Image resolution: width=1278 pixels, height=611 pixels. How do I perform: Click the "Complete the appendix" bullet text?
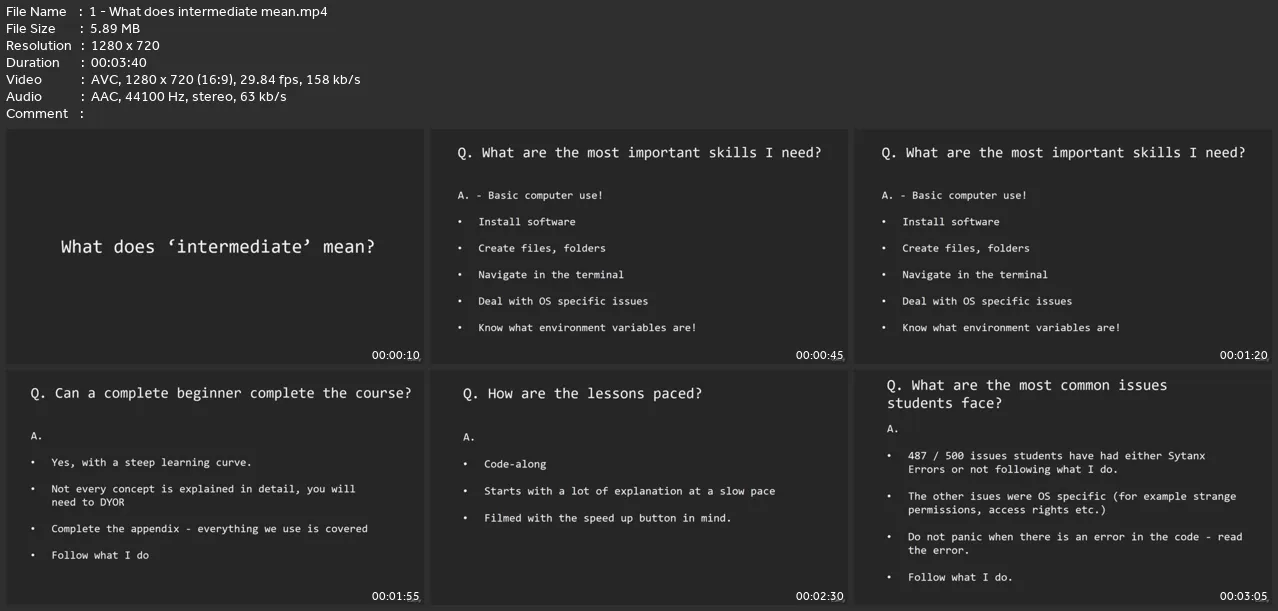tap(209, 529)
